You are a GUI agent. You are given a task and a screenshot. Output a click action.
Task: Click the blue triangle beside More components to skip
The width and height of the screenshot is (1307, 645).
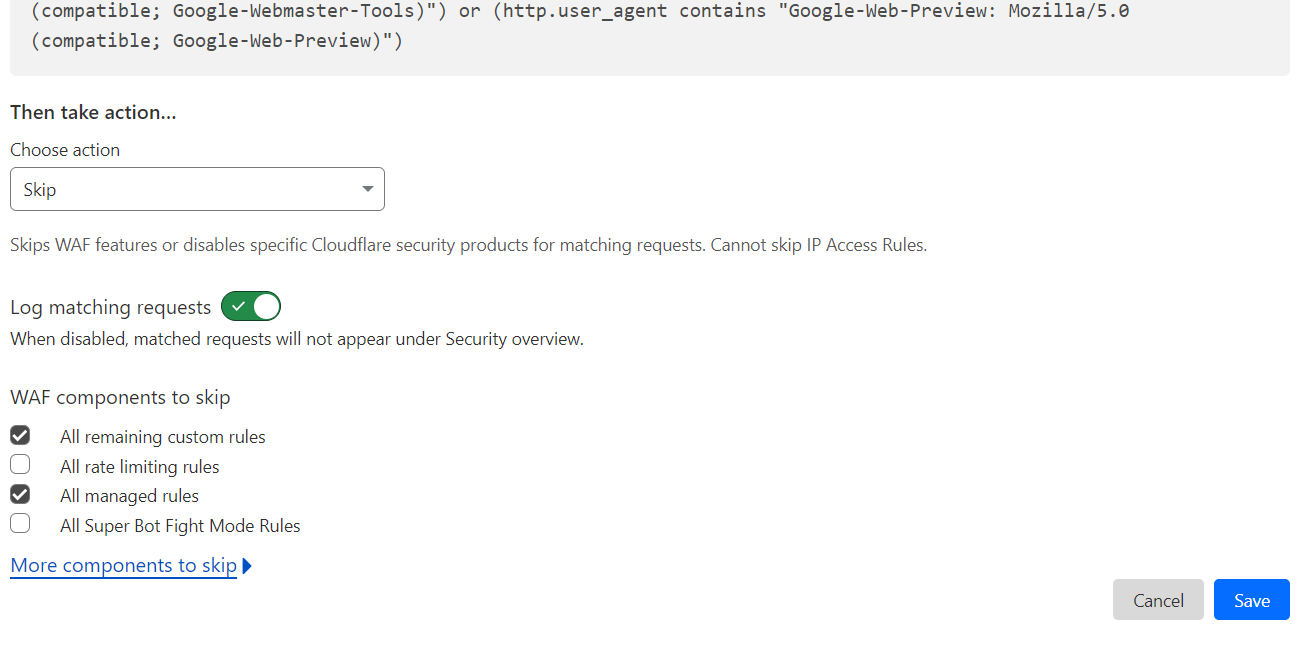point(247,566)
